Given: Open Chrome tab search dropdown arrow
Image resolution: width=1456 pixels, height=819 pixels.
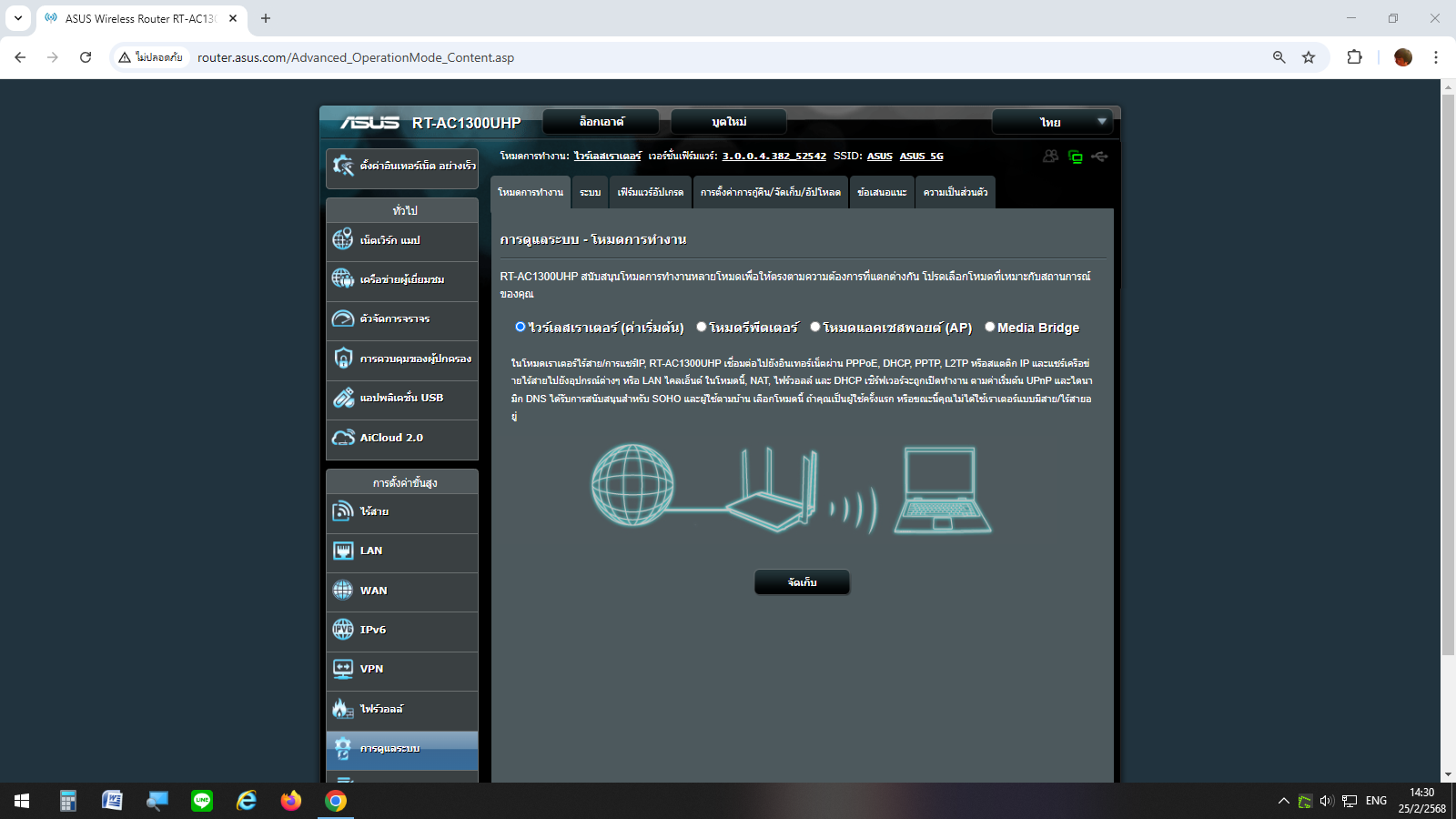Looking at the screenshot, I should coord(18,18).
